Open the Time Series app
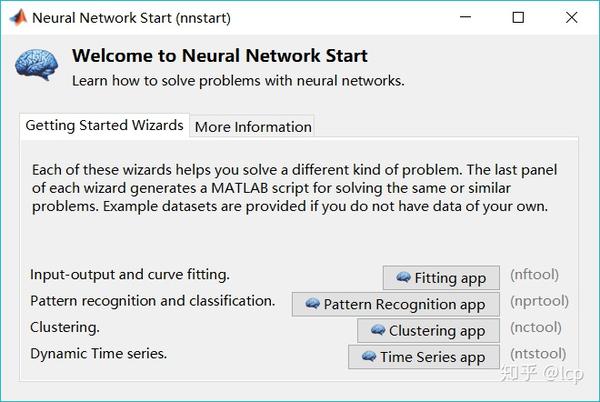 click(424, 357)
